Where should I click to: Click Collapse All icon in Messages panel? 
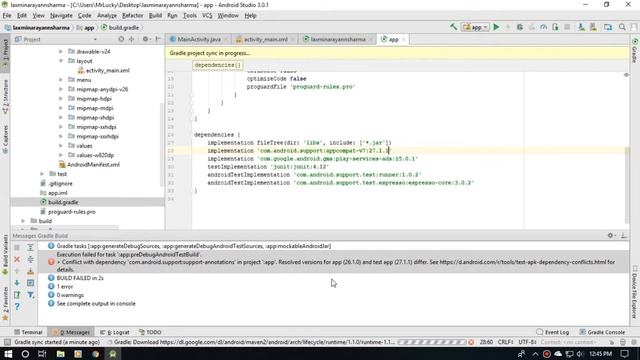tap(31, 259)
